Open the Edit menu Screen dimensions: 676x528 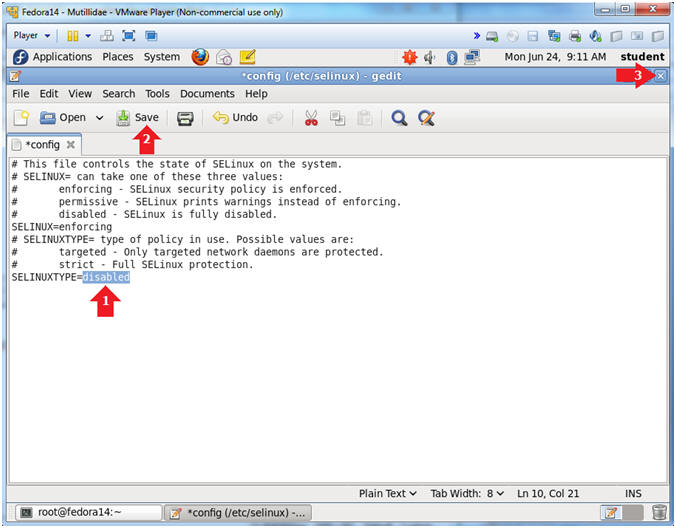49,94
